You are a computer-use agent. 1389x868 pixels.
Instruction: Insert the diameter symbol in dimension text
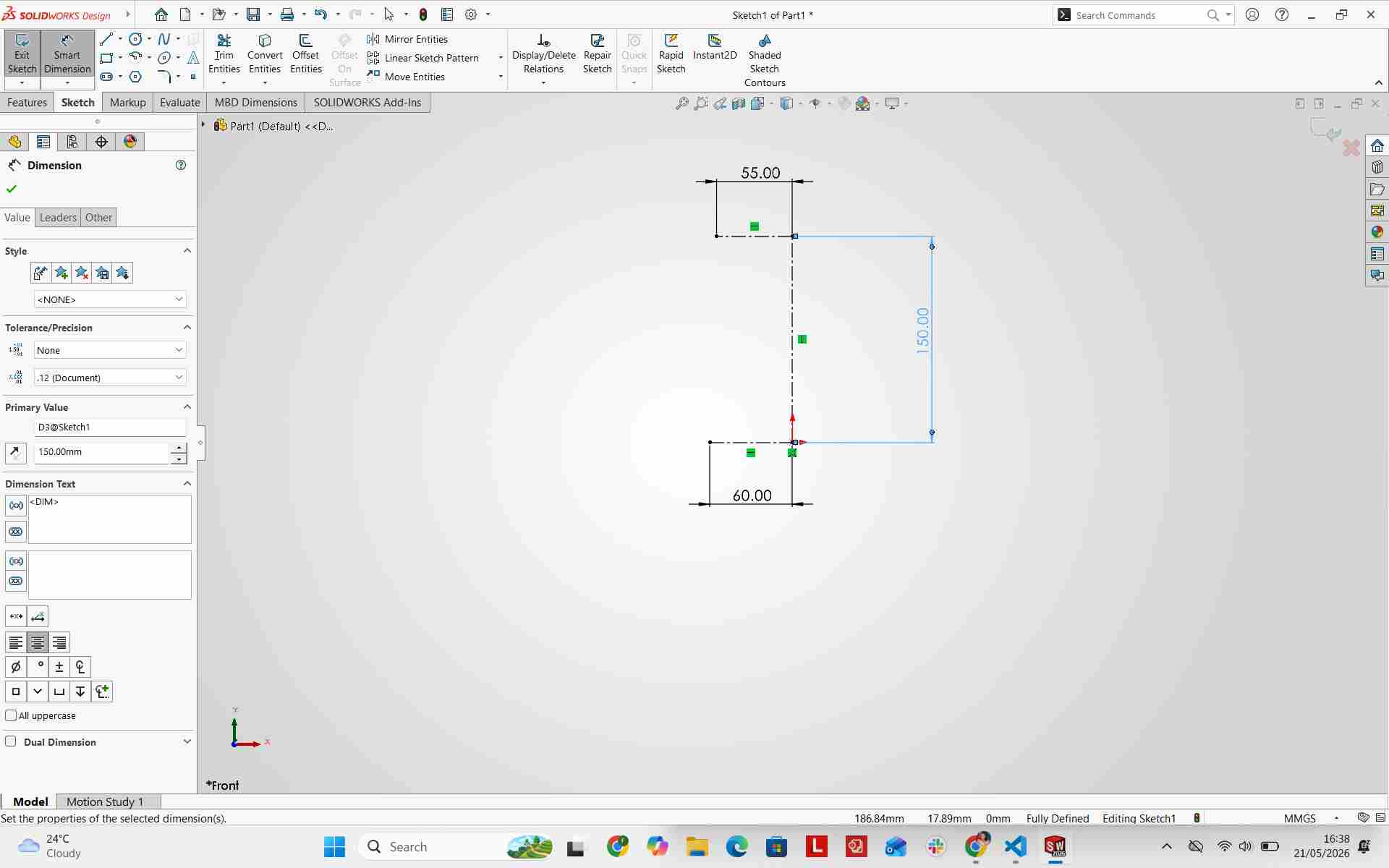[16, 667]
